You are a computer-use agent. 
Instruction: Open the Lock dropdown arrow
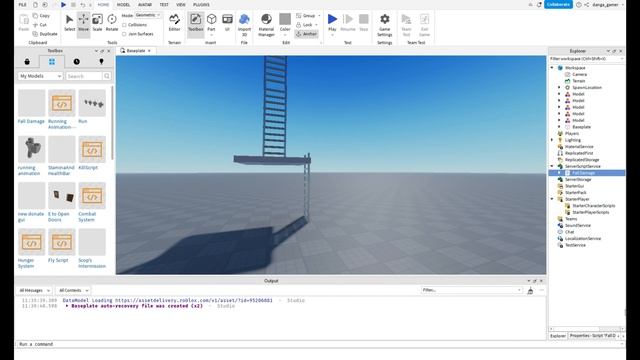pos(316,25)
